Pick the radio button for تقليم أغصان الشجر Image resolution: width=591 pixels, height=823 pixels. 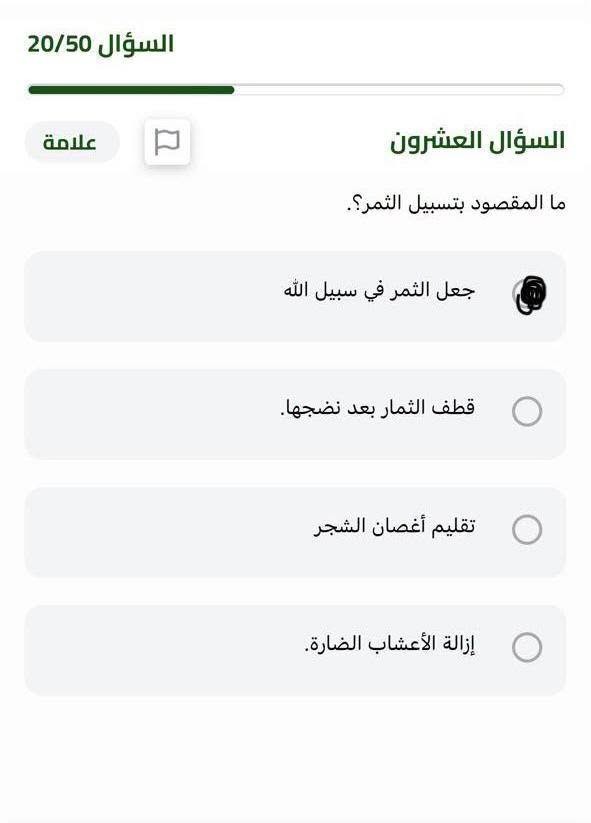(x=527, y=529)
